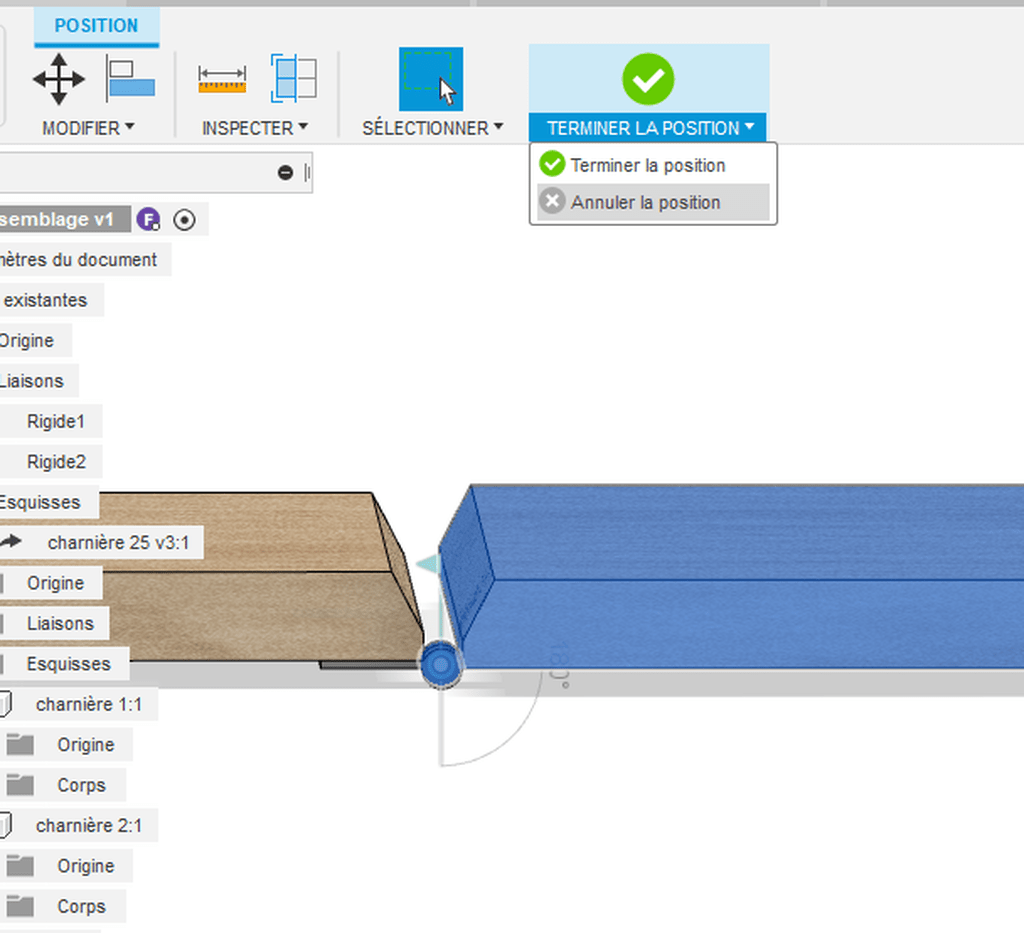The image size is (1024, 933).
Task: Choose 'Terminer la position' menu entry
Action: (x=647, y=165)
